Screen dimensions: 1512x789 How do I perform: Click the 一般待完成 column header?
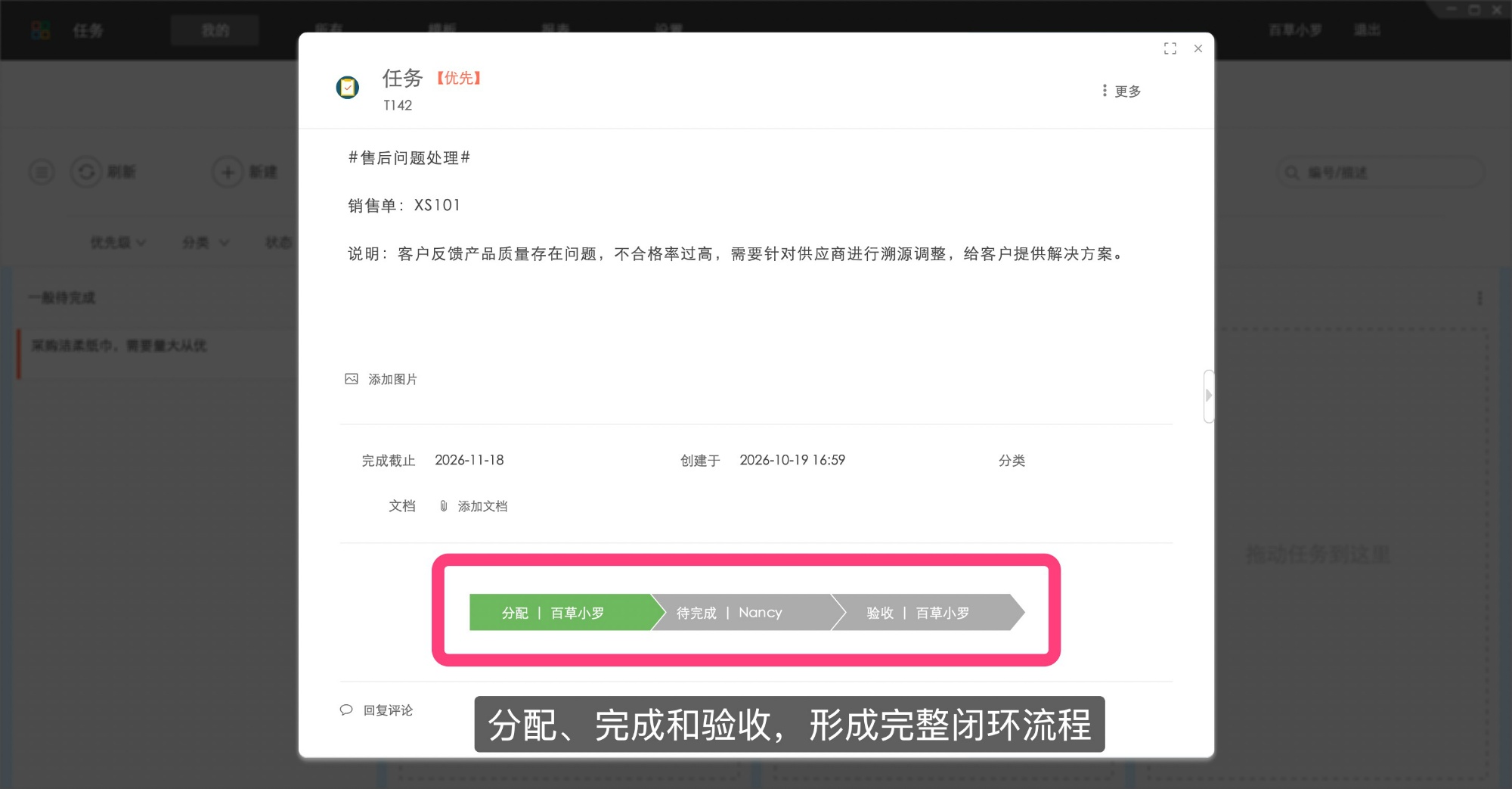coord(62,298)
